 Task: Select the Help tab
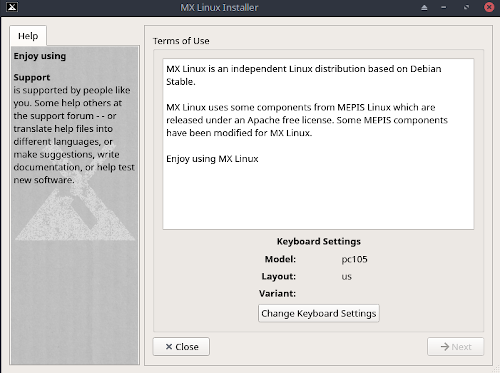point(28,36)
